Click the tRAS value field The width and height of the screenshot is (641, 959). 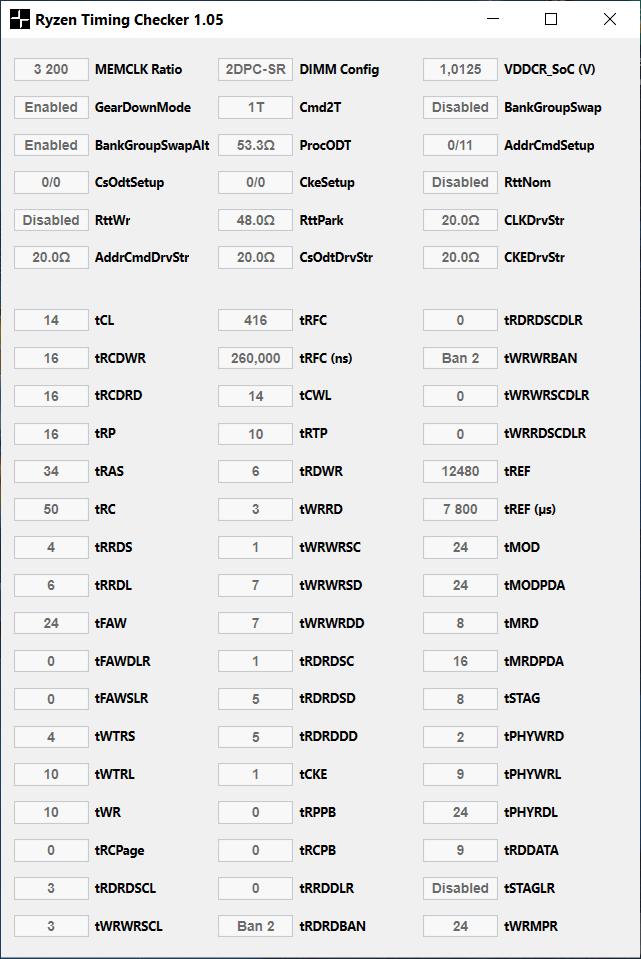(51, 471)
